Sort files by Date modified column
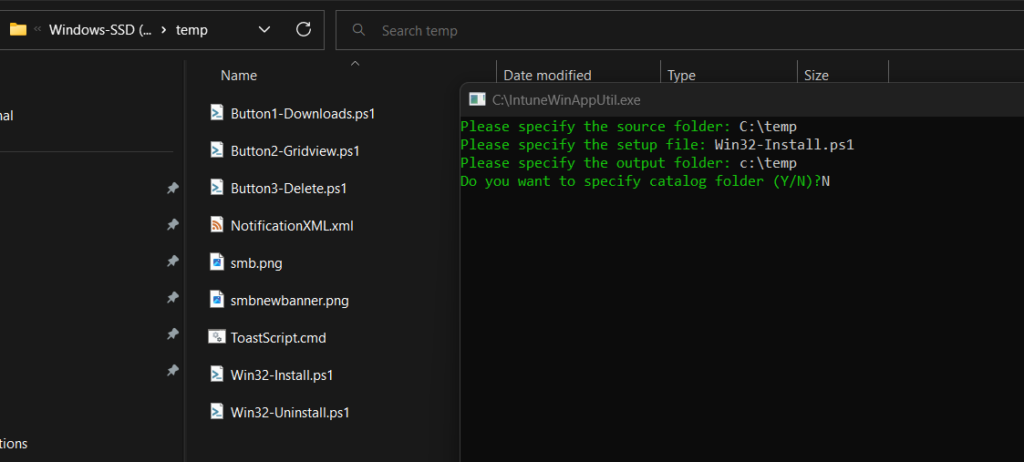Screen dimensions: 1024x462 coord(547,75)
